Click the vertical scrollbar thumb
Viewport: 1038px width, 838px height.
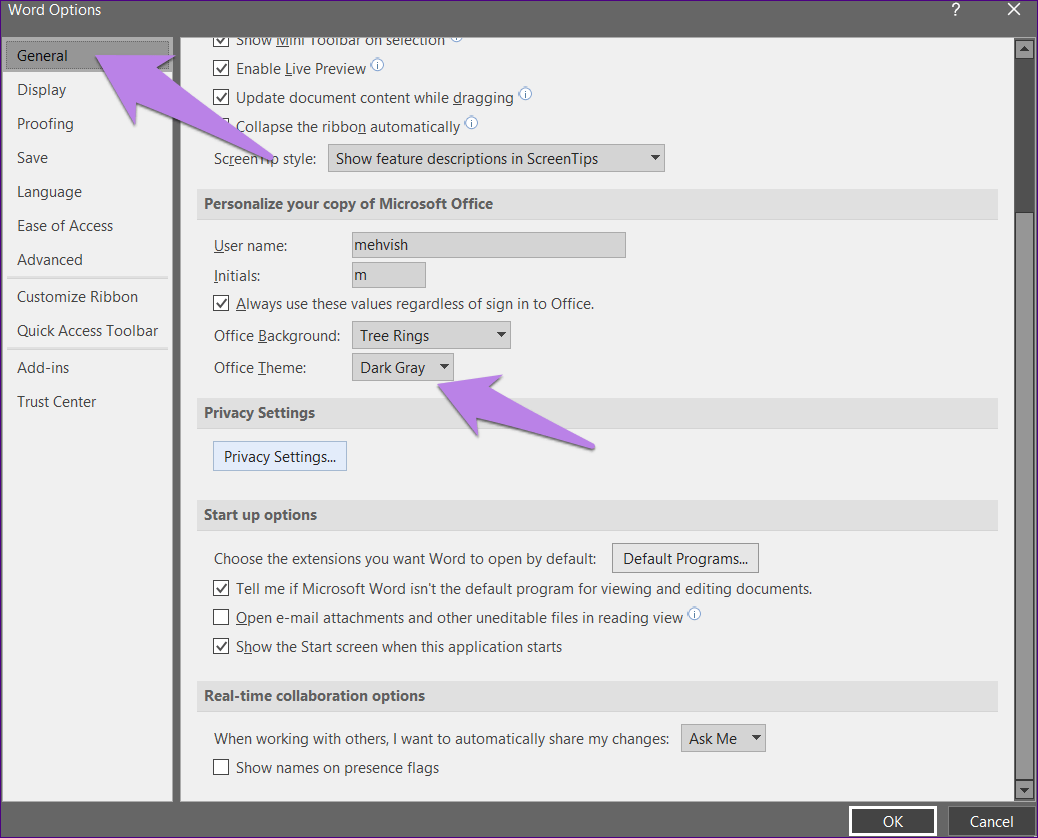point(1024,496)
